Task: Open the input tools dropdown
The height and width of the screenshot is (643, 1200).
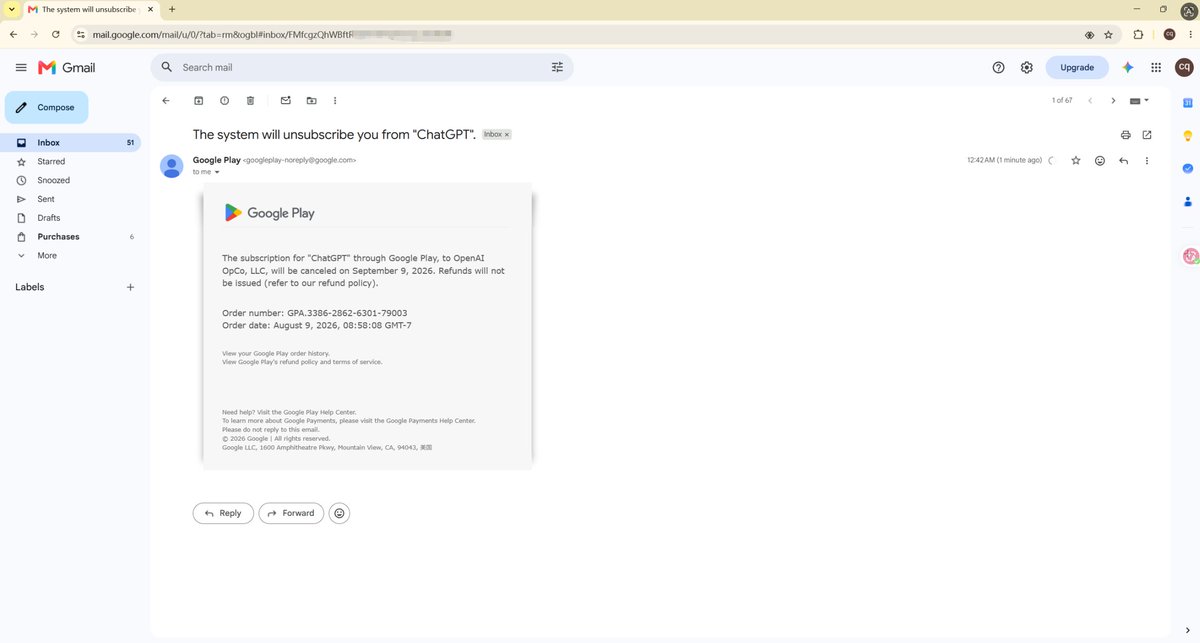Action: [x=1139, y=101]
